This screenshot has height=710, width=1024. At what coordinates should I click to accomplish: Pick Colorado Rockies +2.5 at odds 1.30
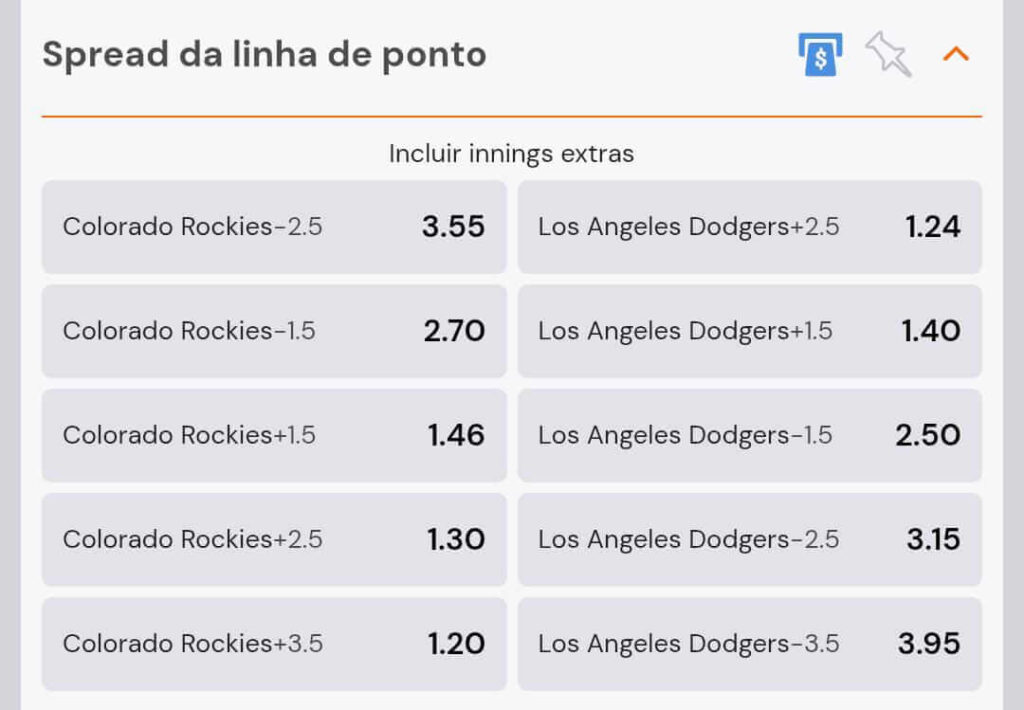273,539
